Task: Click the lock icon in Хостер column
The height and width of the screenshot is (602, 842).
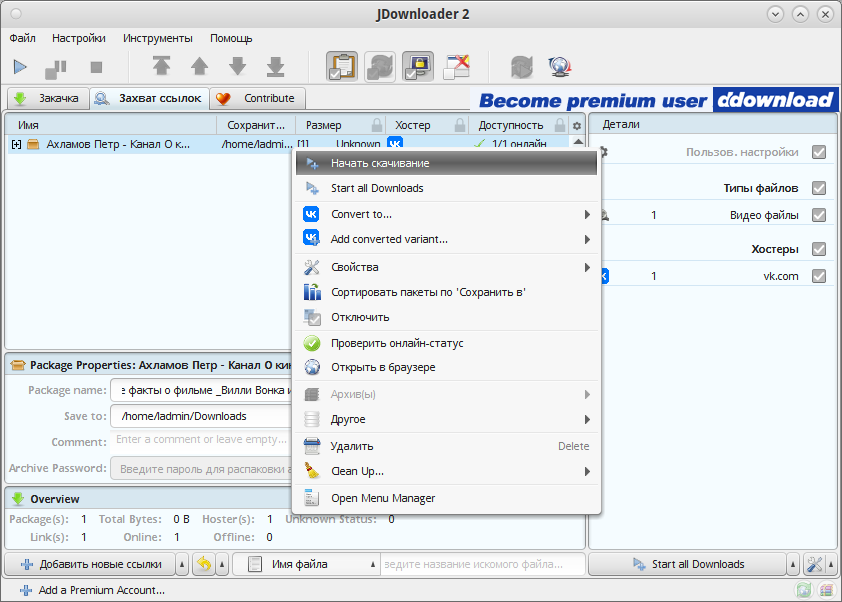Action: (x=460, y=125)
